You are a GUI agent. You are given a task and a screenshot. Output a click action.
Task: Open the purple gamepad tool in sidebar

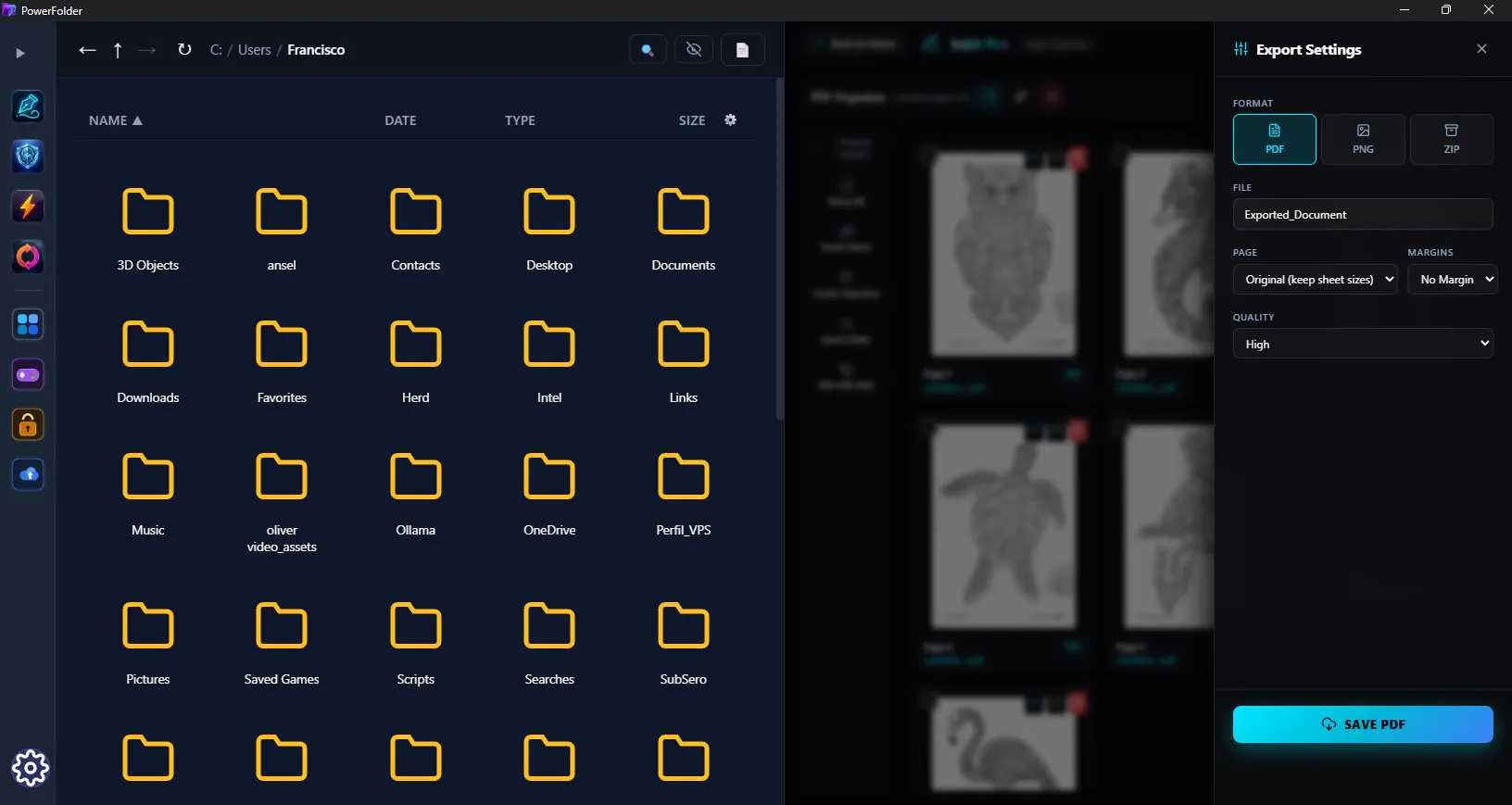pyautogui.click(x=28, y=374)
